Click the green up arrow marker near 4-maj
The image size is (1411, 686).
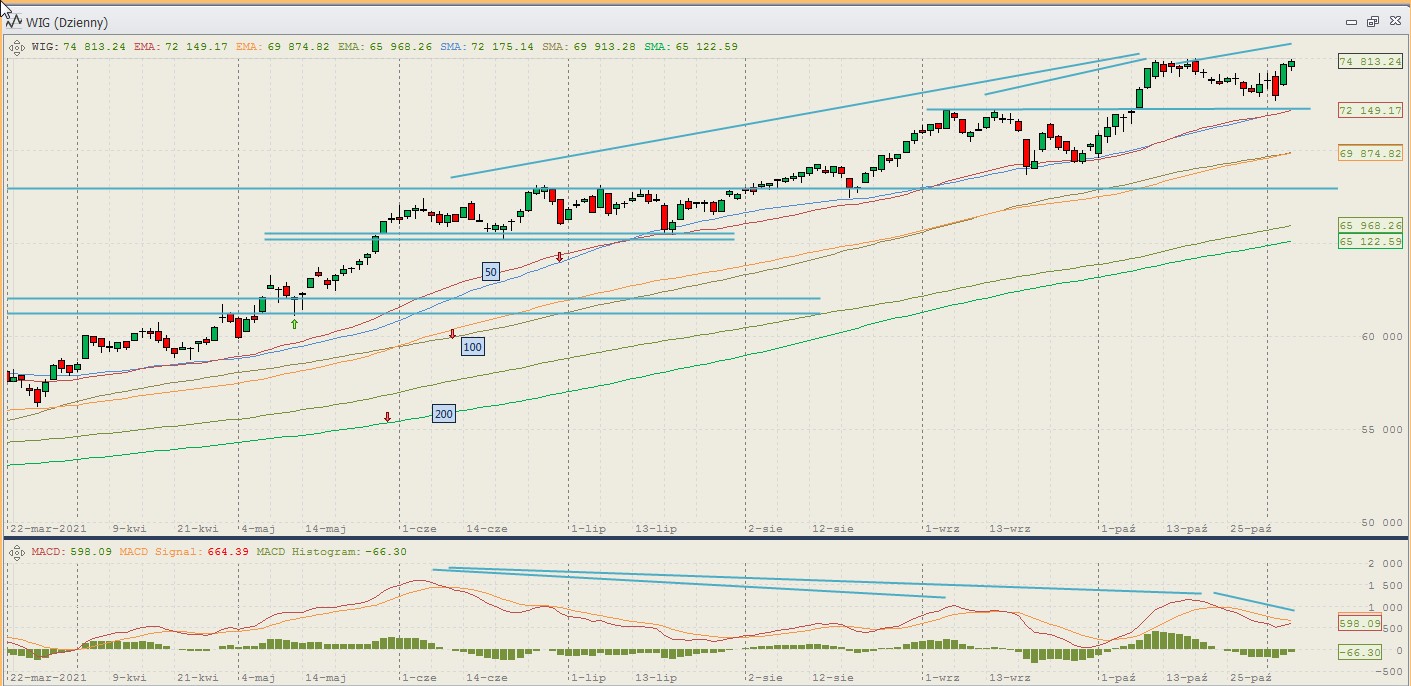(294, 323)
